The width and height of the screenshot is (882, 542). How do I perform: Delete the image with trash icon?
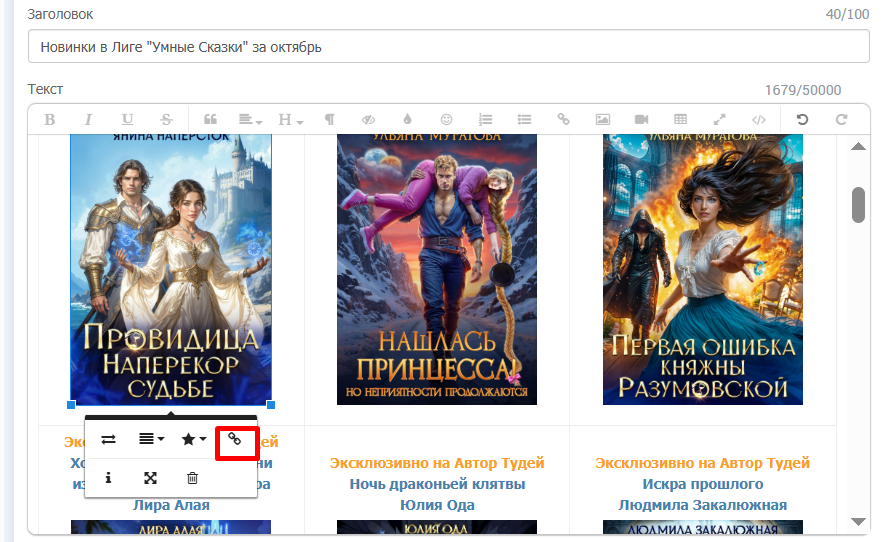point(193,478)
